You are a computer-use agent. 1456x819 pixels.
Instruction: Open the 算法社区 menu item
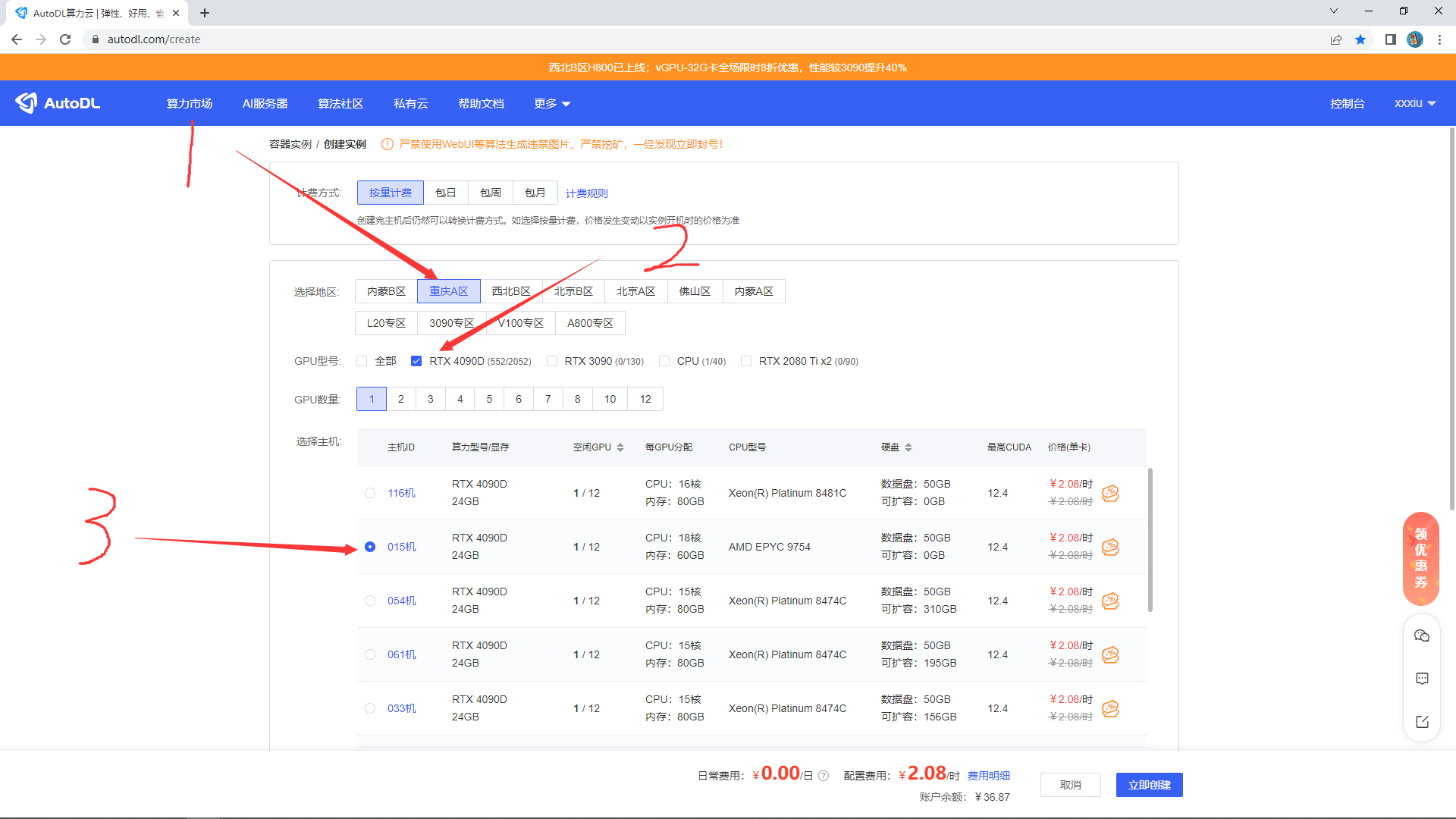pyautogui.click(x=340, y=104)
